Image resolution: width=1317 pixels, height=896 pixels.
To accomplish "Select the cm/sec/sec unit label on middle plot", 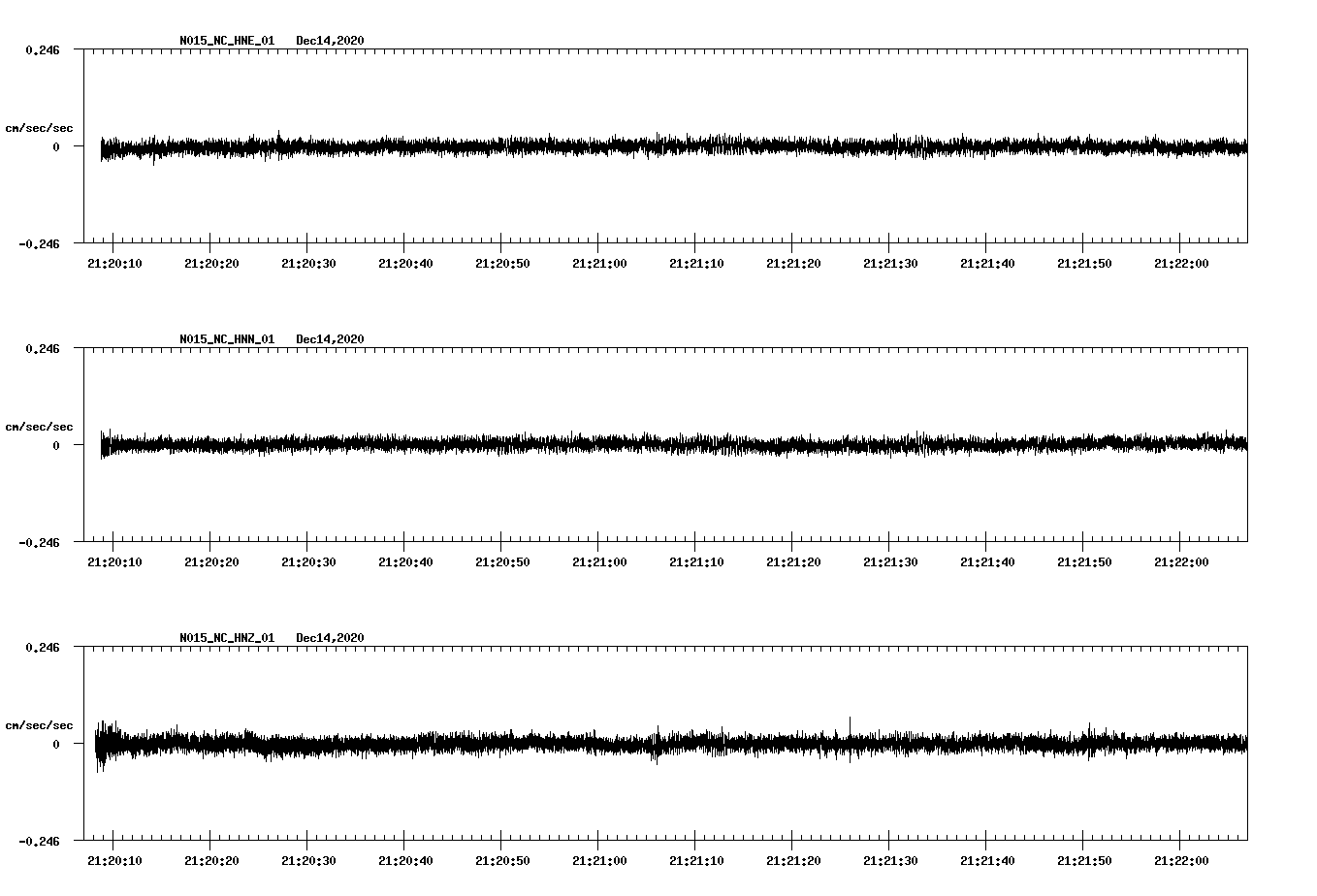I will coord(40,426).
